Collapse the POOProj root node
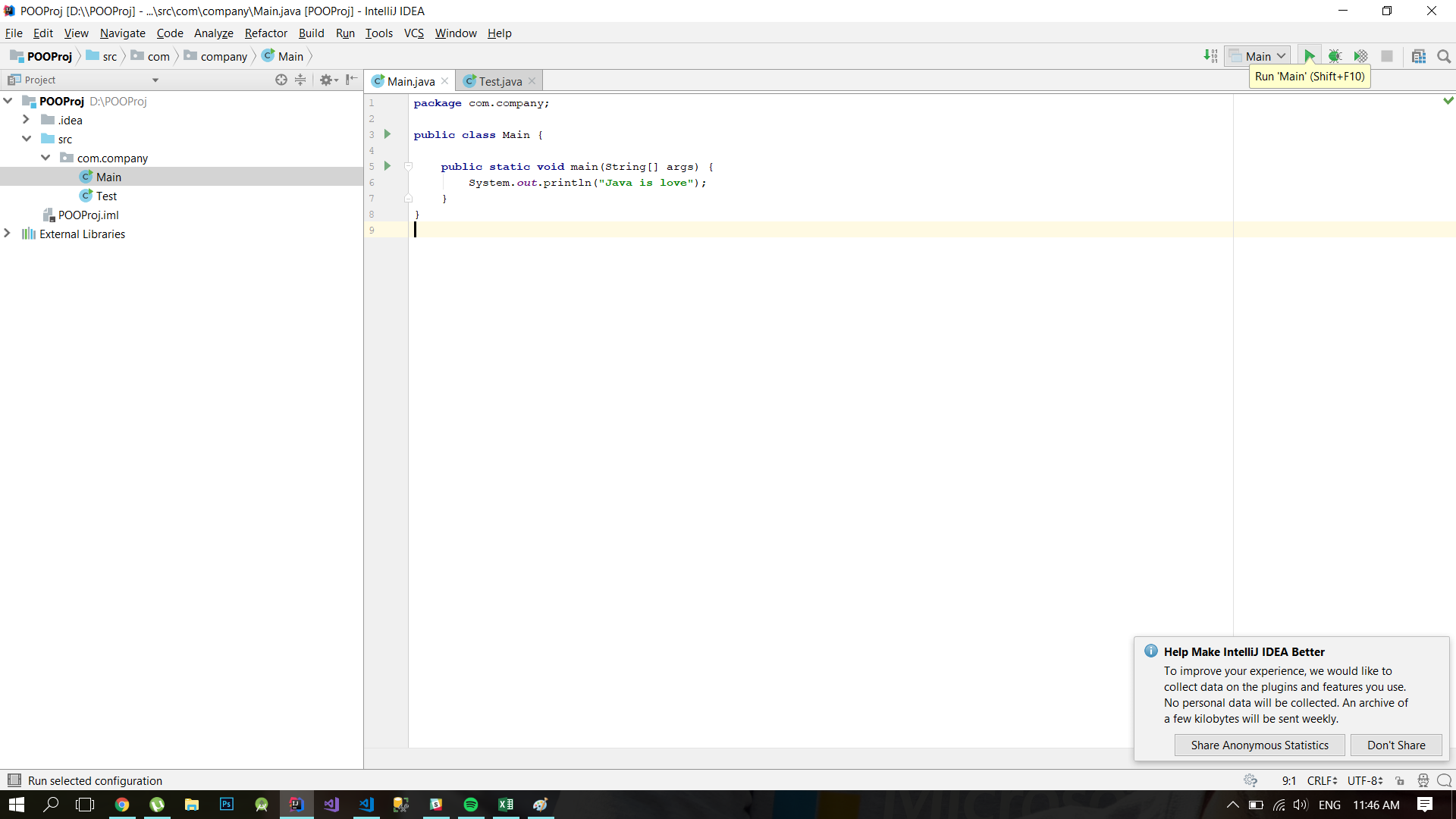This screenshot has height=819, width=1456. tap(8, 101)
